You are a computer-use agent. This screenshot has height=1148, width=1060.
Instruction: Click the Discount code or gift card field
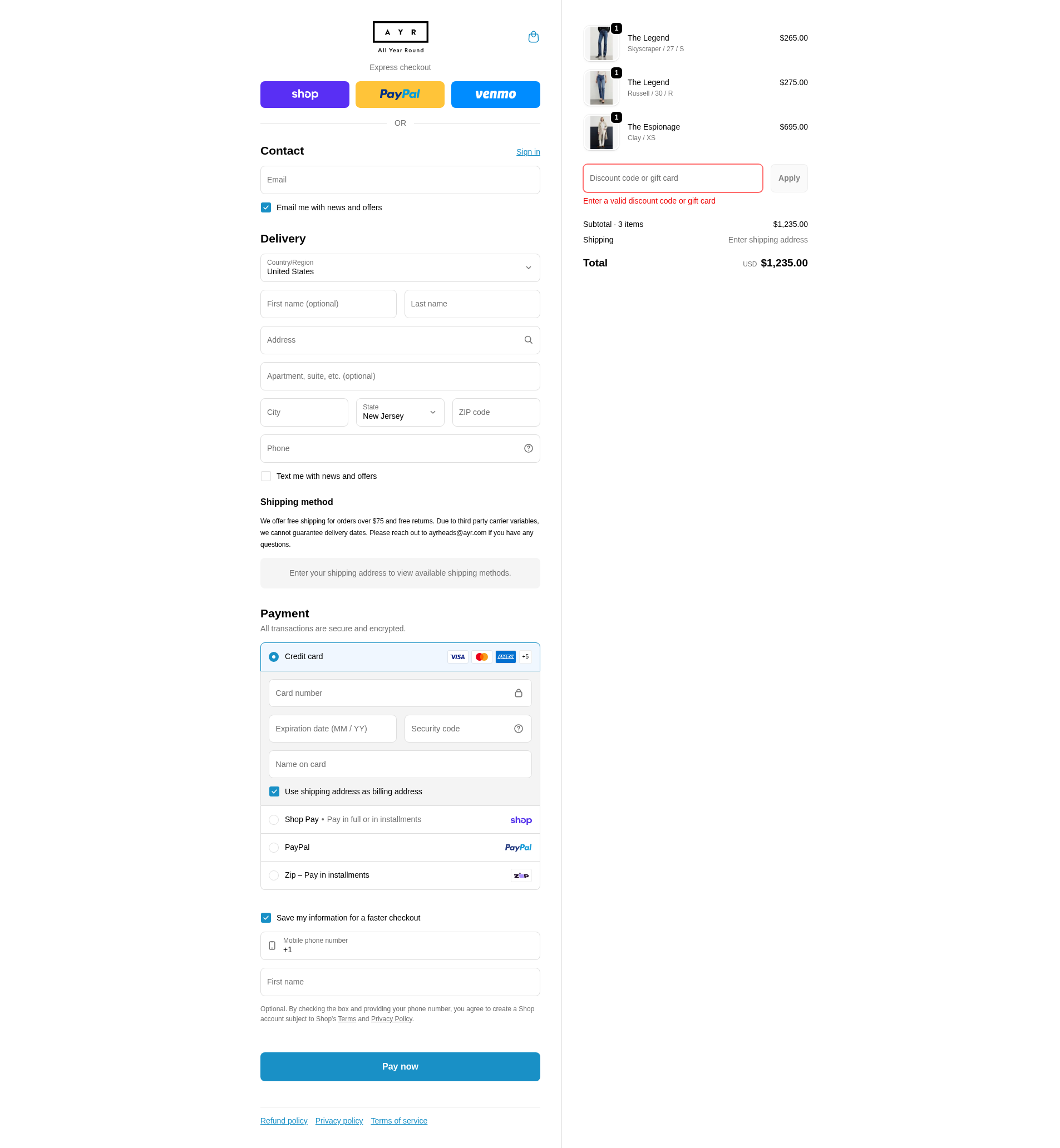pyautogui.click(x=672, y=179)
